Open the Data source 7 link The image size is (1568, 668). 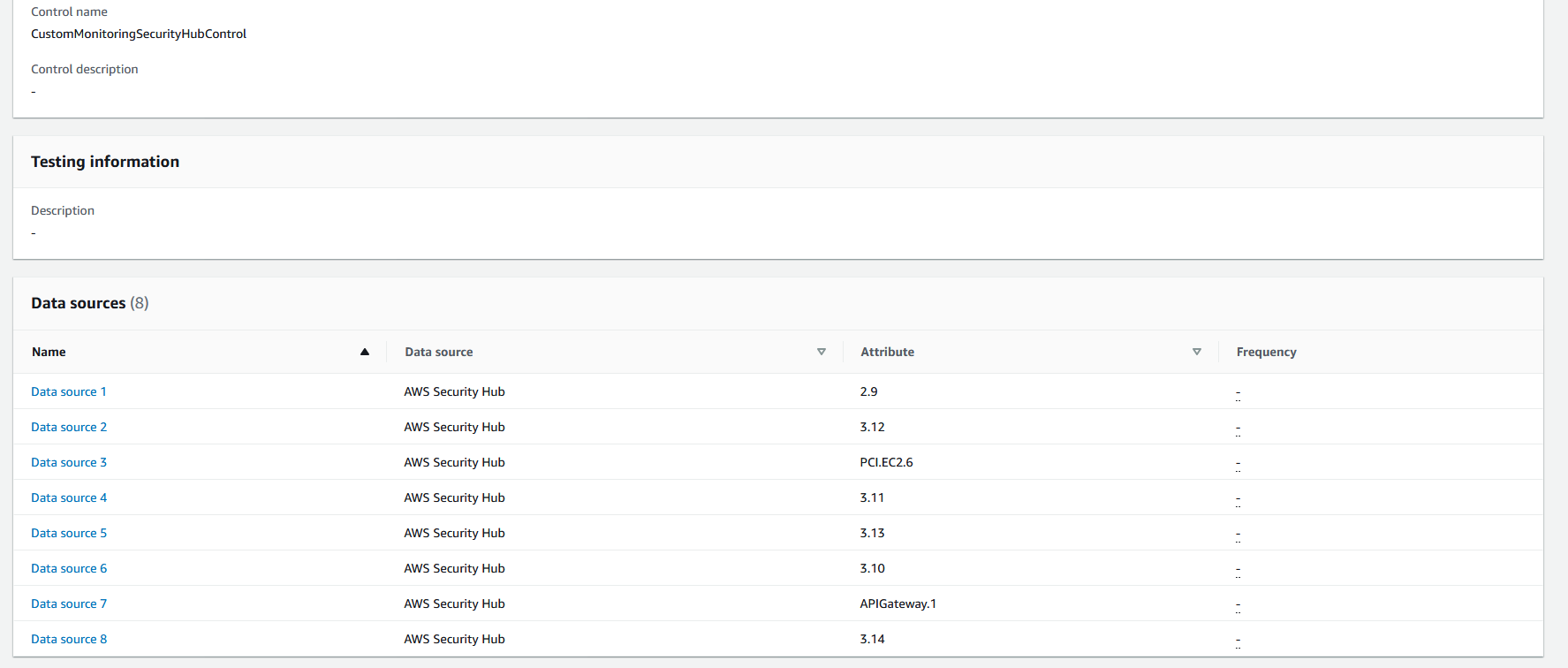(x=69, y=603)
